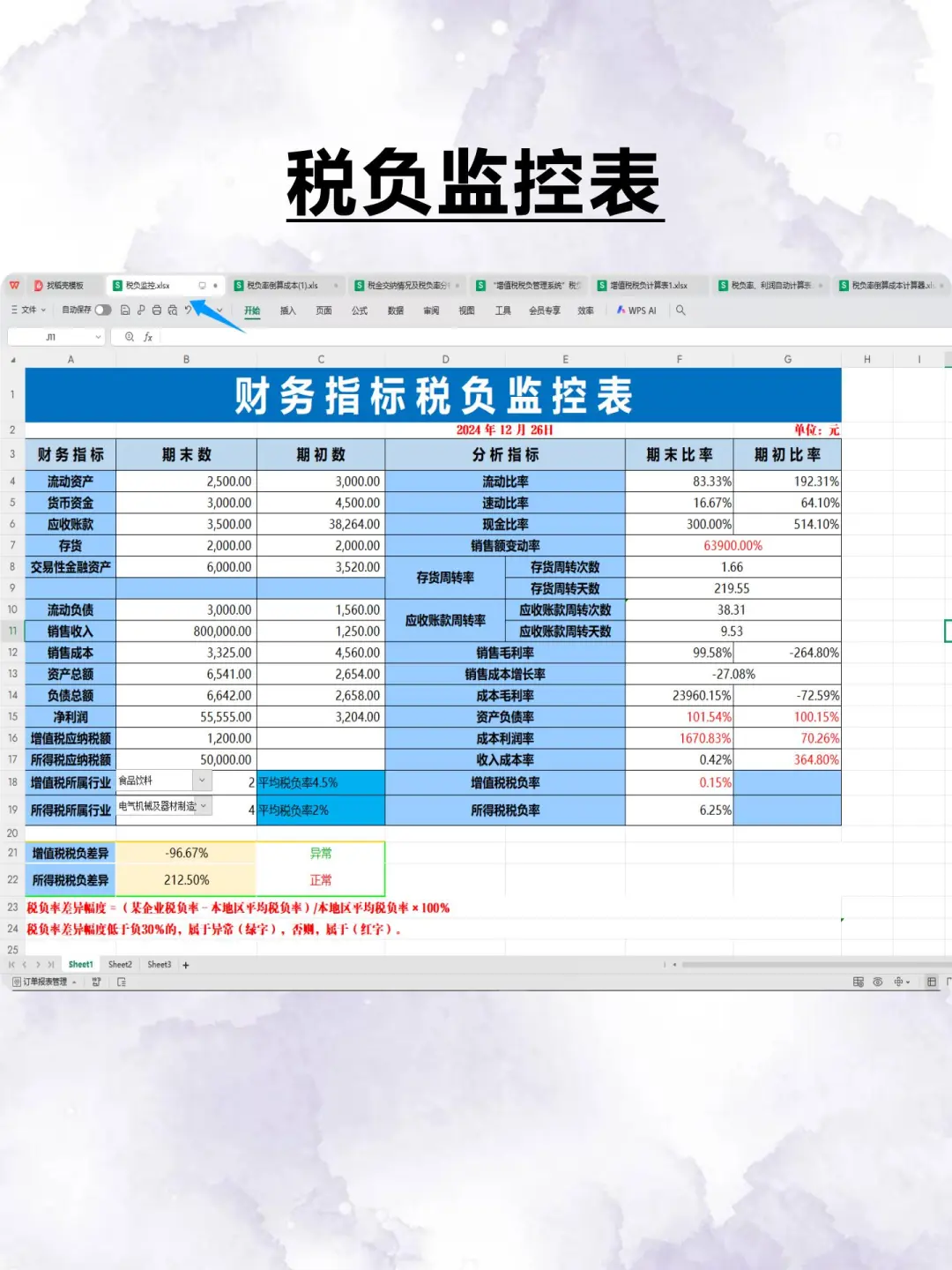Switch to Sheet2
Screen dimensions: 952x1270
[119, 964]
